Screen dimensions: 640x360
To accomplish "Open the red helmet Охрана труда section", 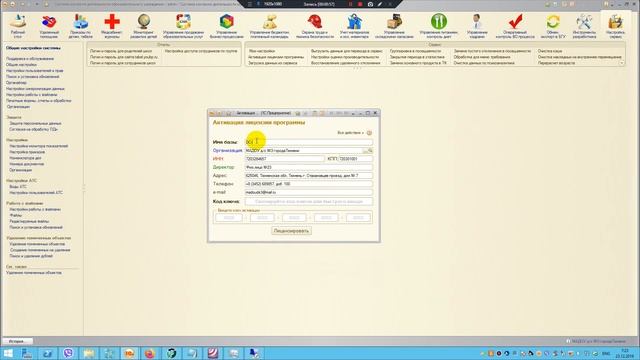I will click(x=315, y=26).
